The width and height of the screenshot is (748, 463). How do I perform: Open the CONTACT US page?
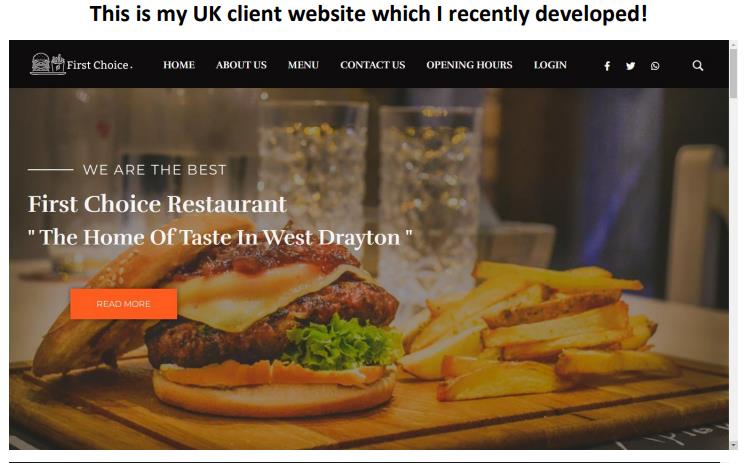pos(373,65)
